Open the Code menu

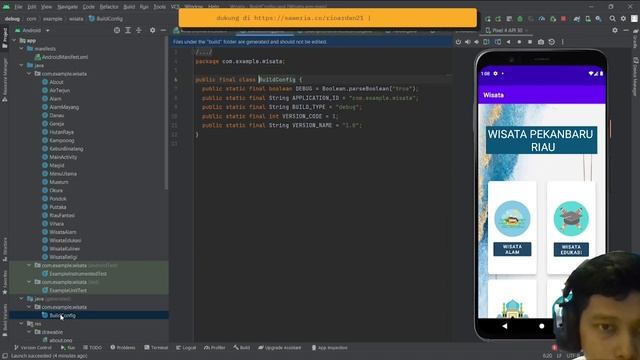pos(89,7)
